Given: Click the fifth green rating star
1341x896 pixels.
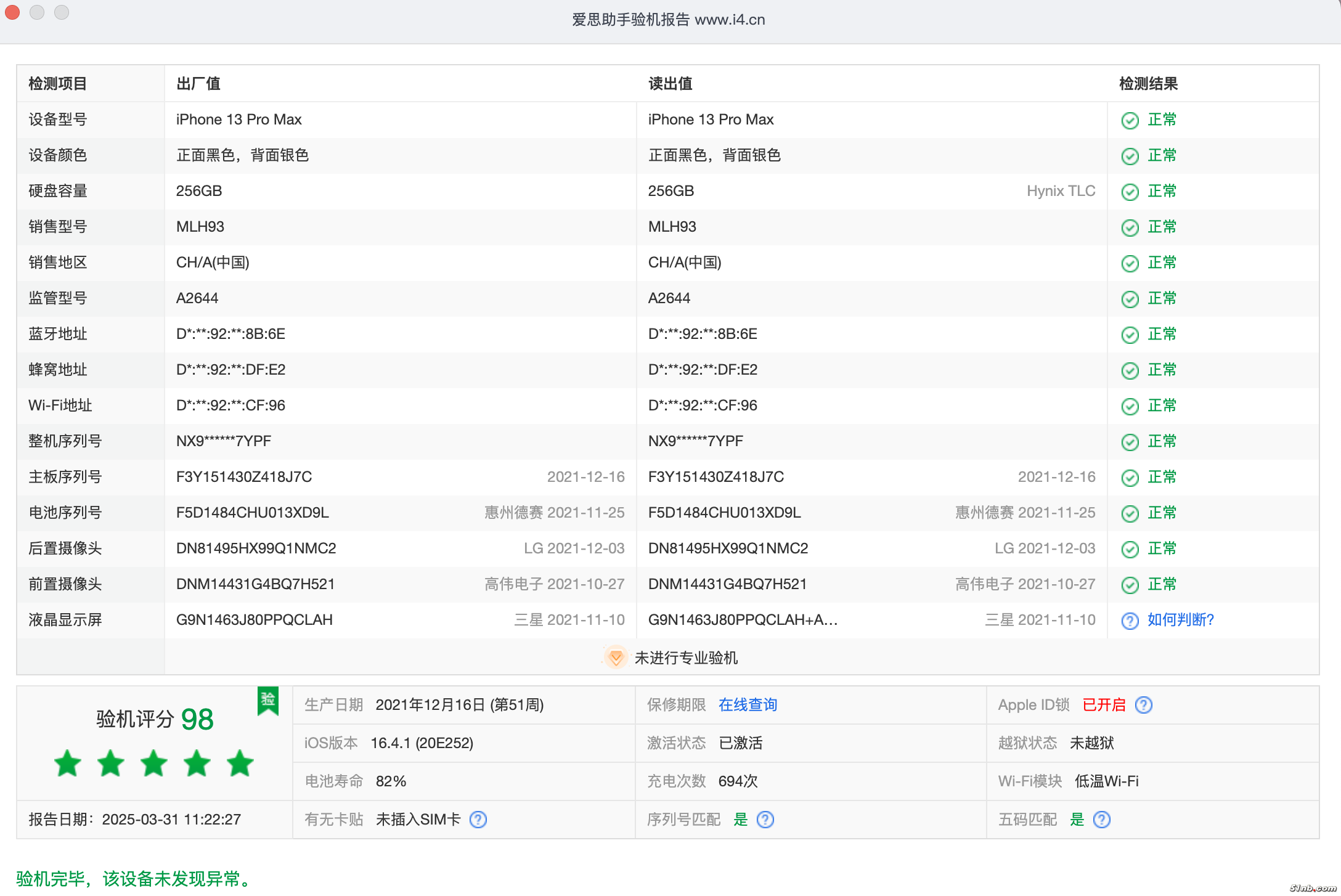Looking at the screenshot, I should (240, 764).
